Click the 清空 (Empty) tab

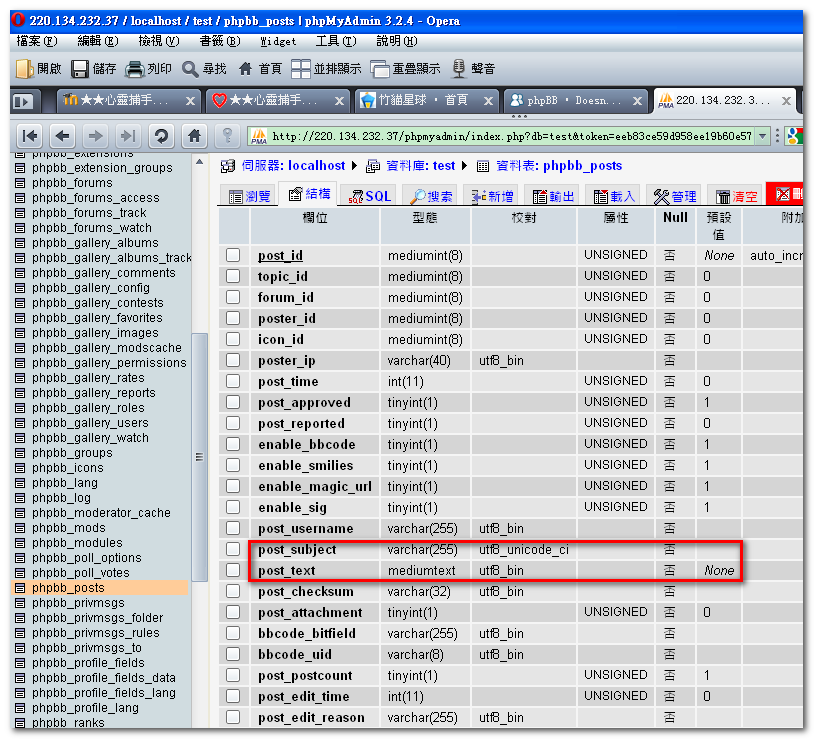click(736, 196)
